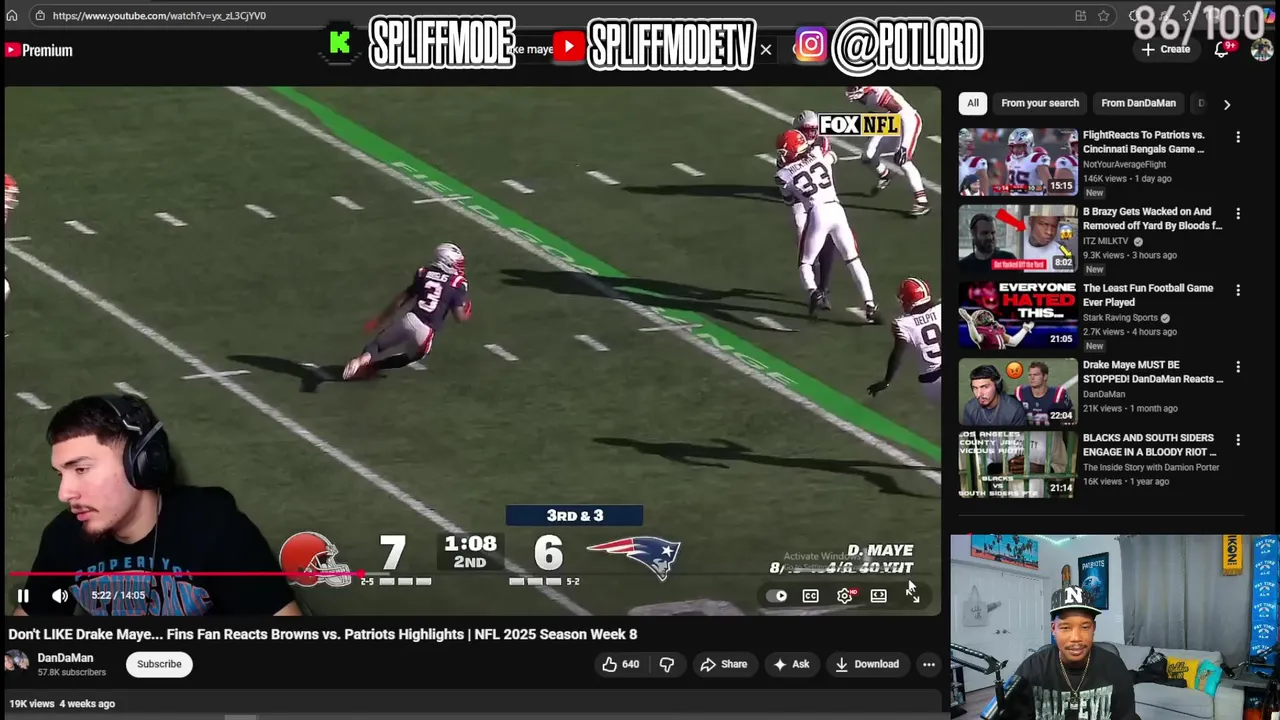Open Blacks and South Siders video thumbnail
Image resolution: width=1280 pixels, height=720 pixels.
point(1018,465)
